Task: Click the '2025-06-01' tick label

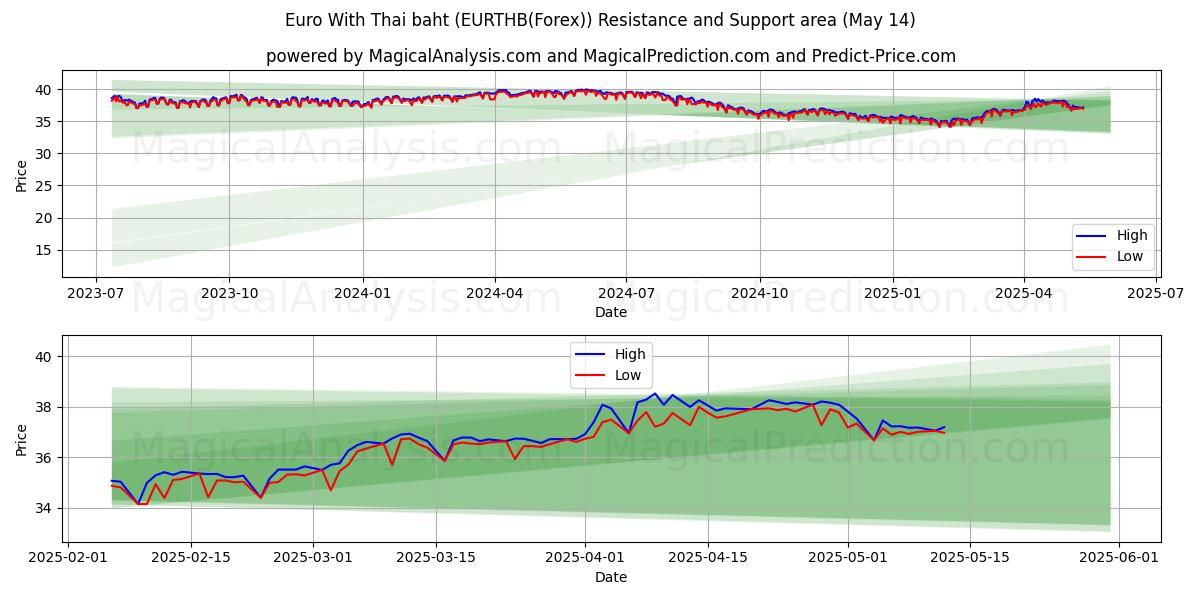Action: [1120, 558]
